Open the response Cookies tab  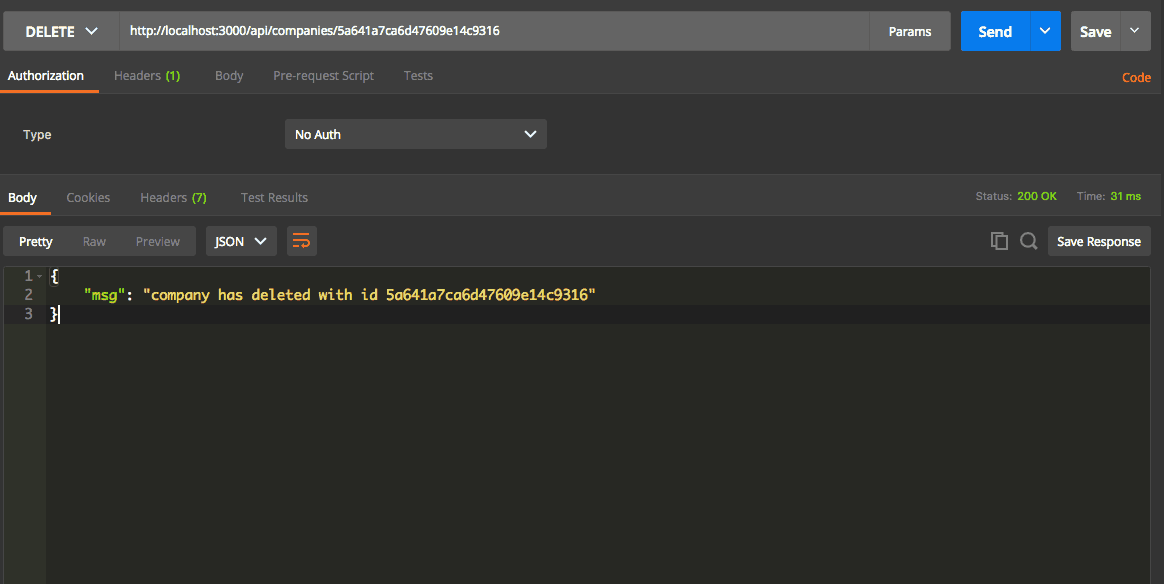point(88,197)
